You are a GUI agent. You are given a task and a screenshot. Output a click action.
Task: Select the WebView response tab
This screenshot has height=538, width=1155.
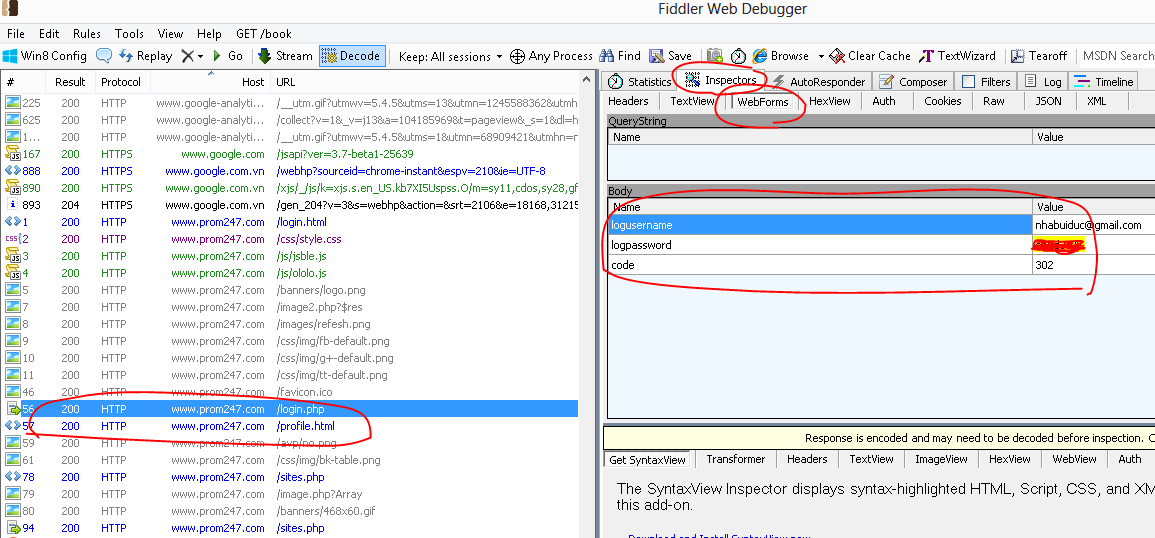click(x=1074, y=458)
